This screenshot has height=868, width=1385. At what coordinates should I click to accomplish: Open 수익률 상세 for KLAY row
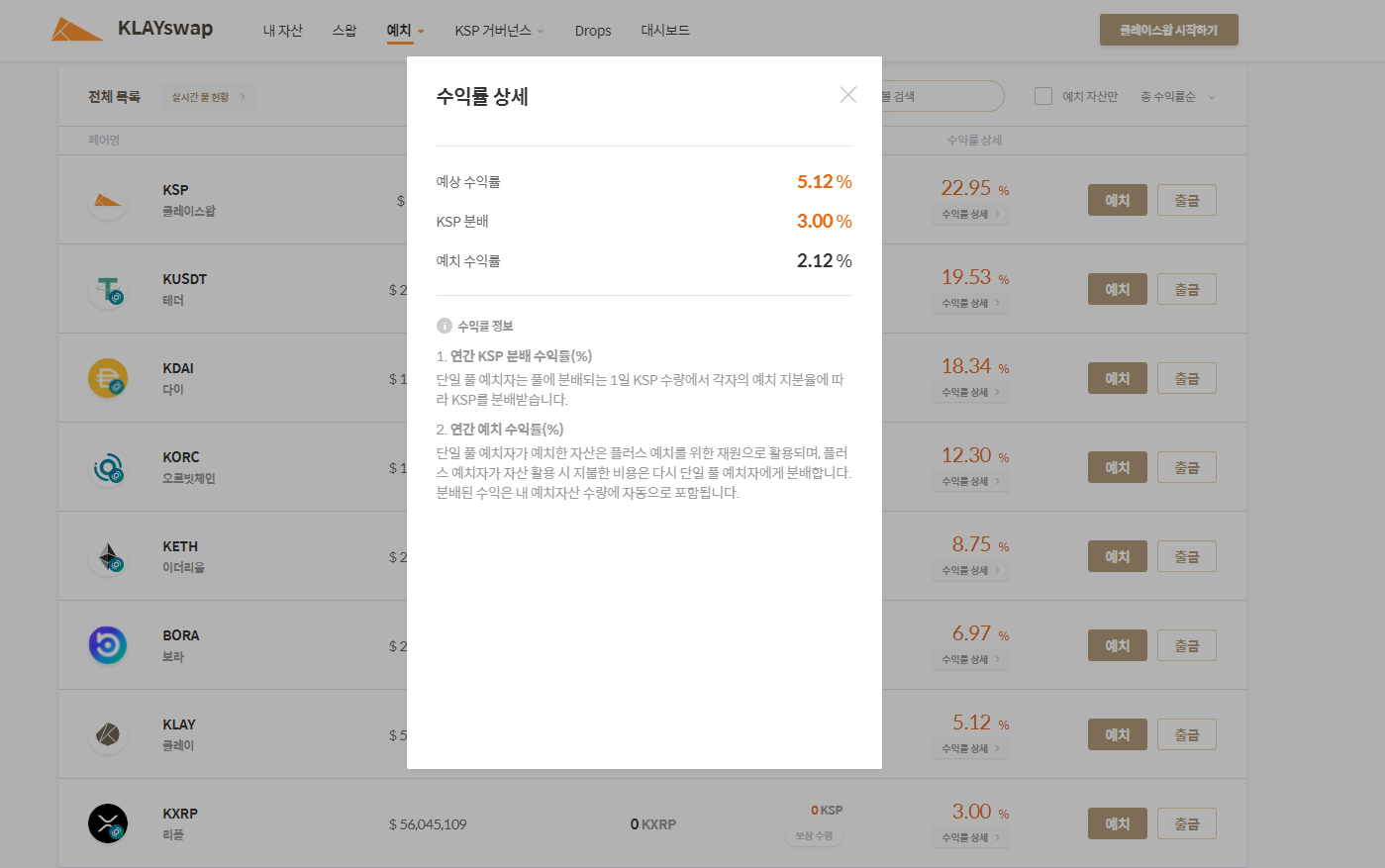click(x=970, y=748)
